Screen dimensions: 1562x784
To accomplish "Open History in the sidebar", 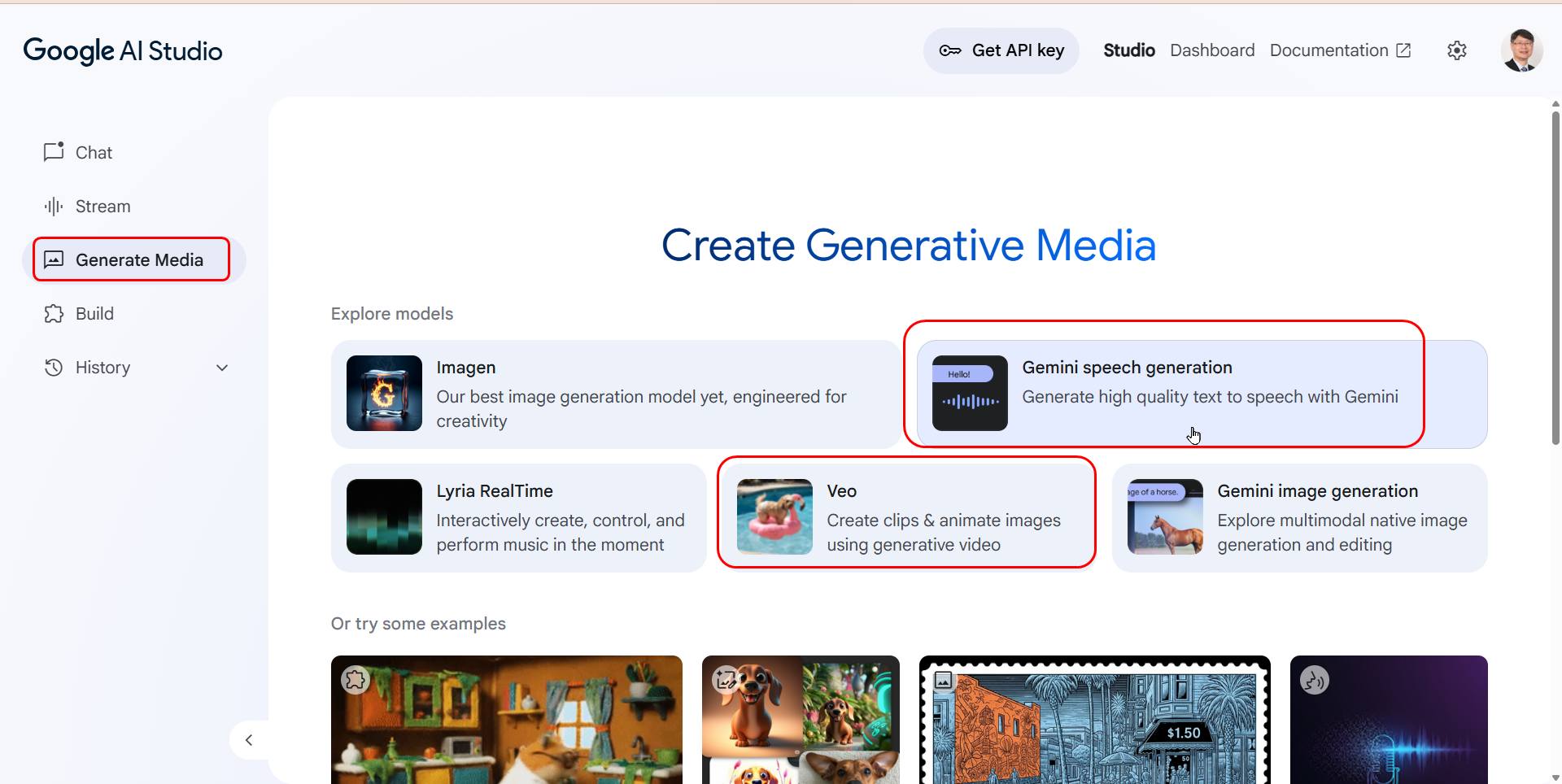I will 134,367.
